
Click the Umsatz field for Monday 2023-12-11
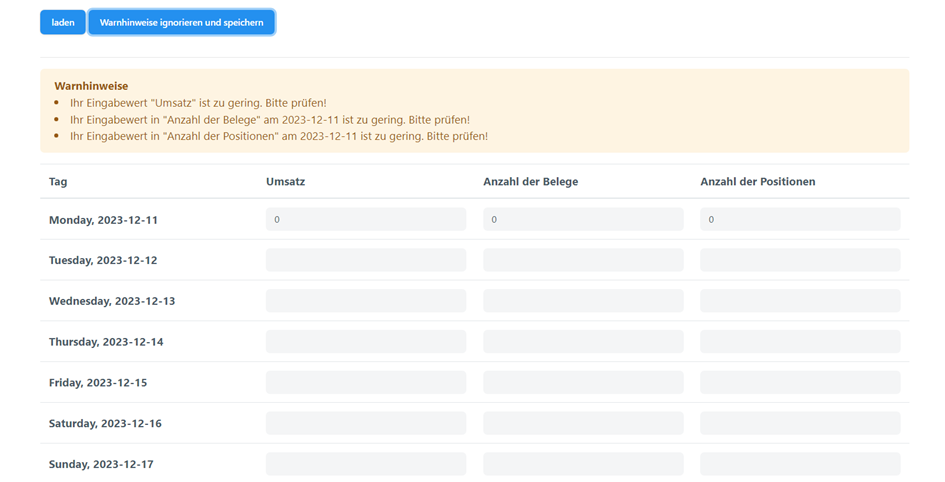(365, 219)
